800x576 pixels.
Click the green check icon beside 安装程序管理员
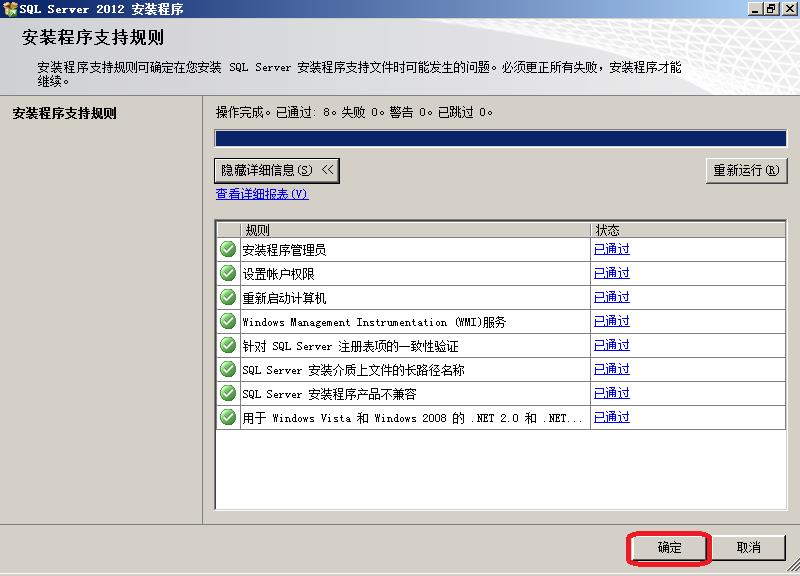coord(228,249)
